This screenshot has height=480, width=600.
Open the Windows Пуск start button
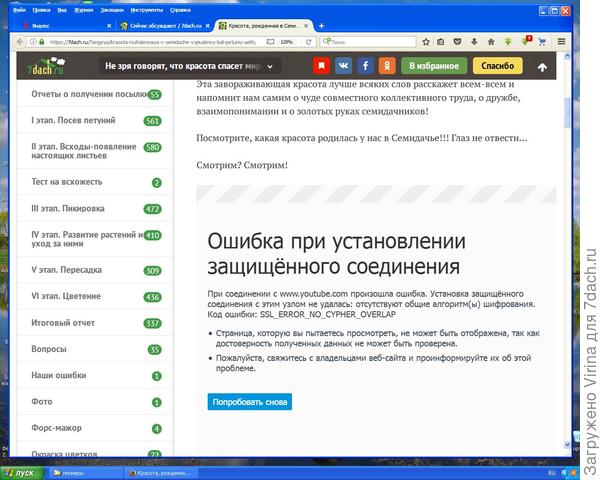pos(23,473)
